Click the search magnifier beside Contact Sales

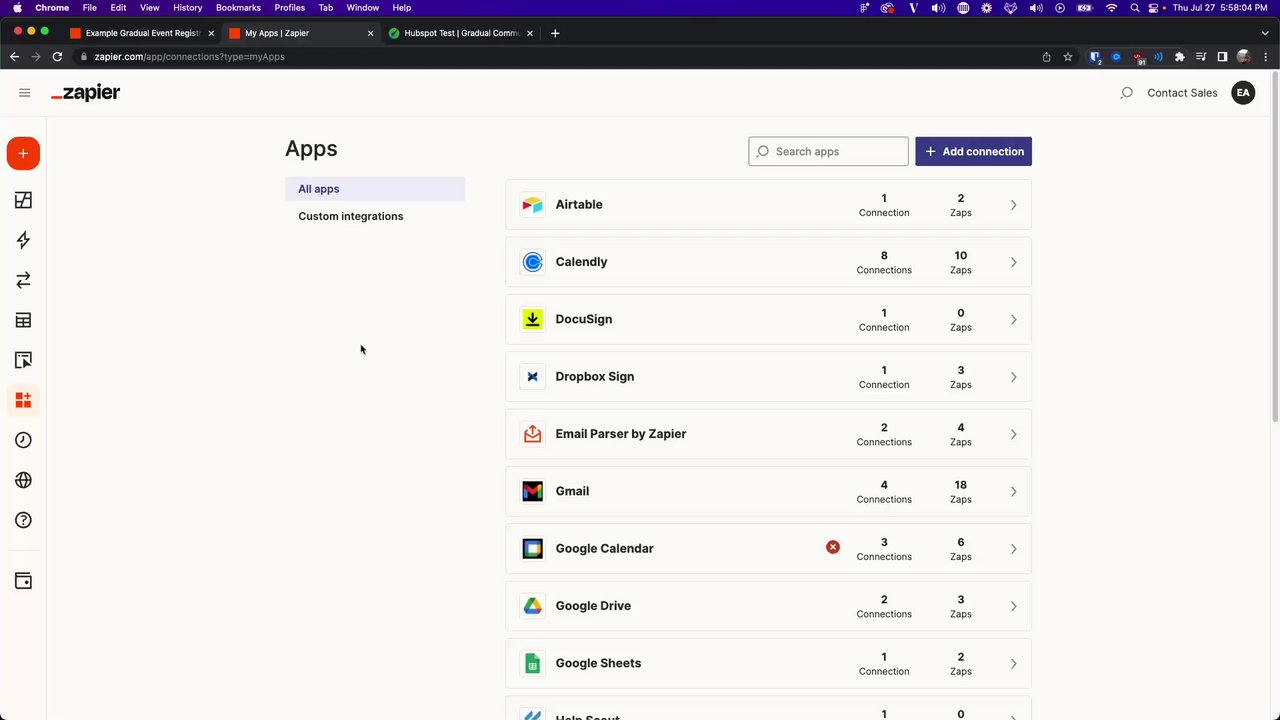(x=1127, y=93)
